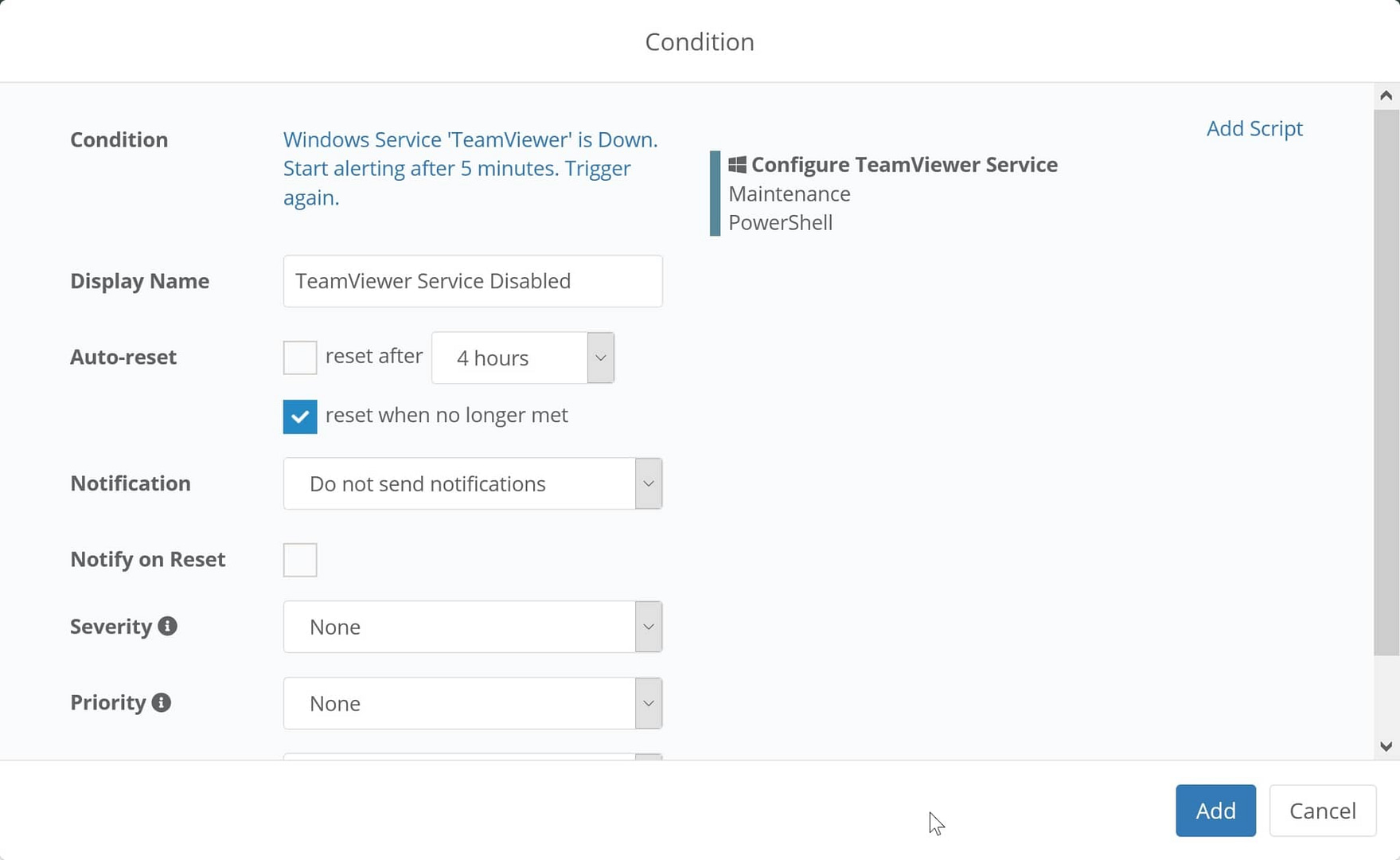Click the Add button

coord(1215,810)
